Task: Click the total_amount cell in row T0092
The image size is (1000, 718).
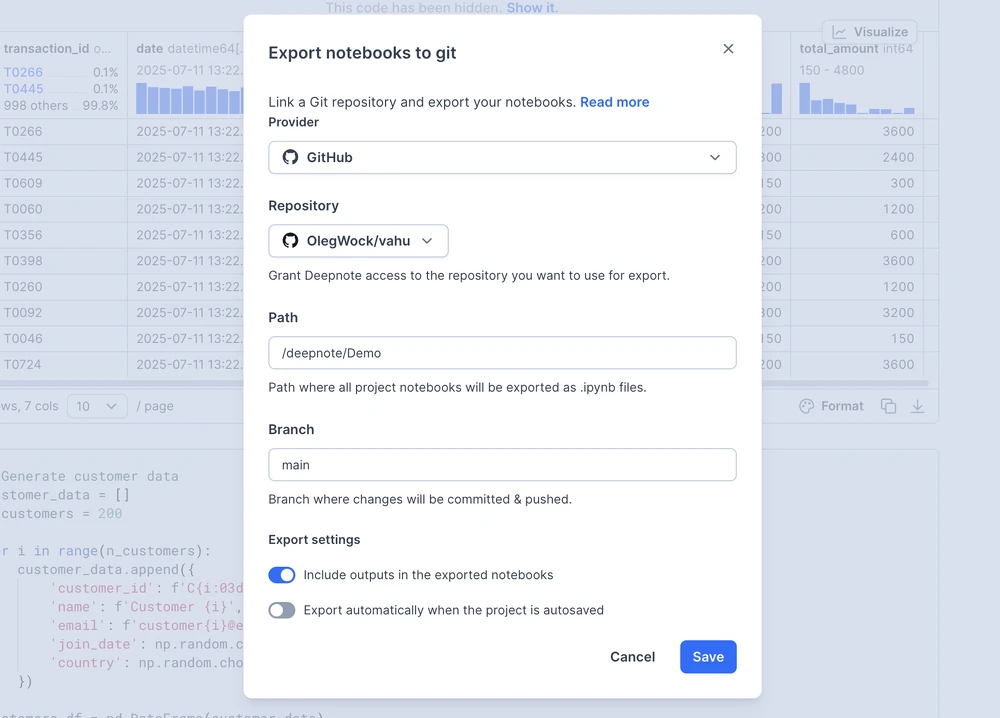Action: (x=857, y=313)
